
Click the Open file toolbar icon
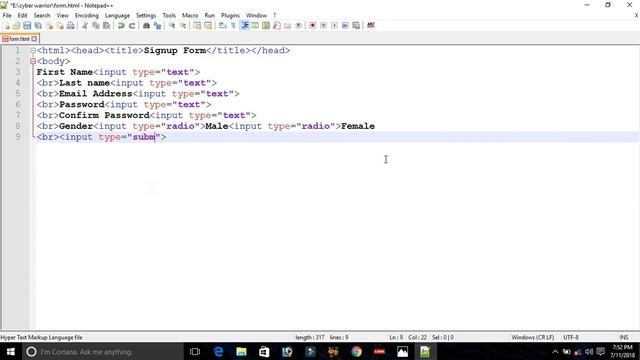pos(16,25)
